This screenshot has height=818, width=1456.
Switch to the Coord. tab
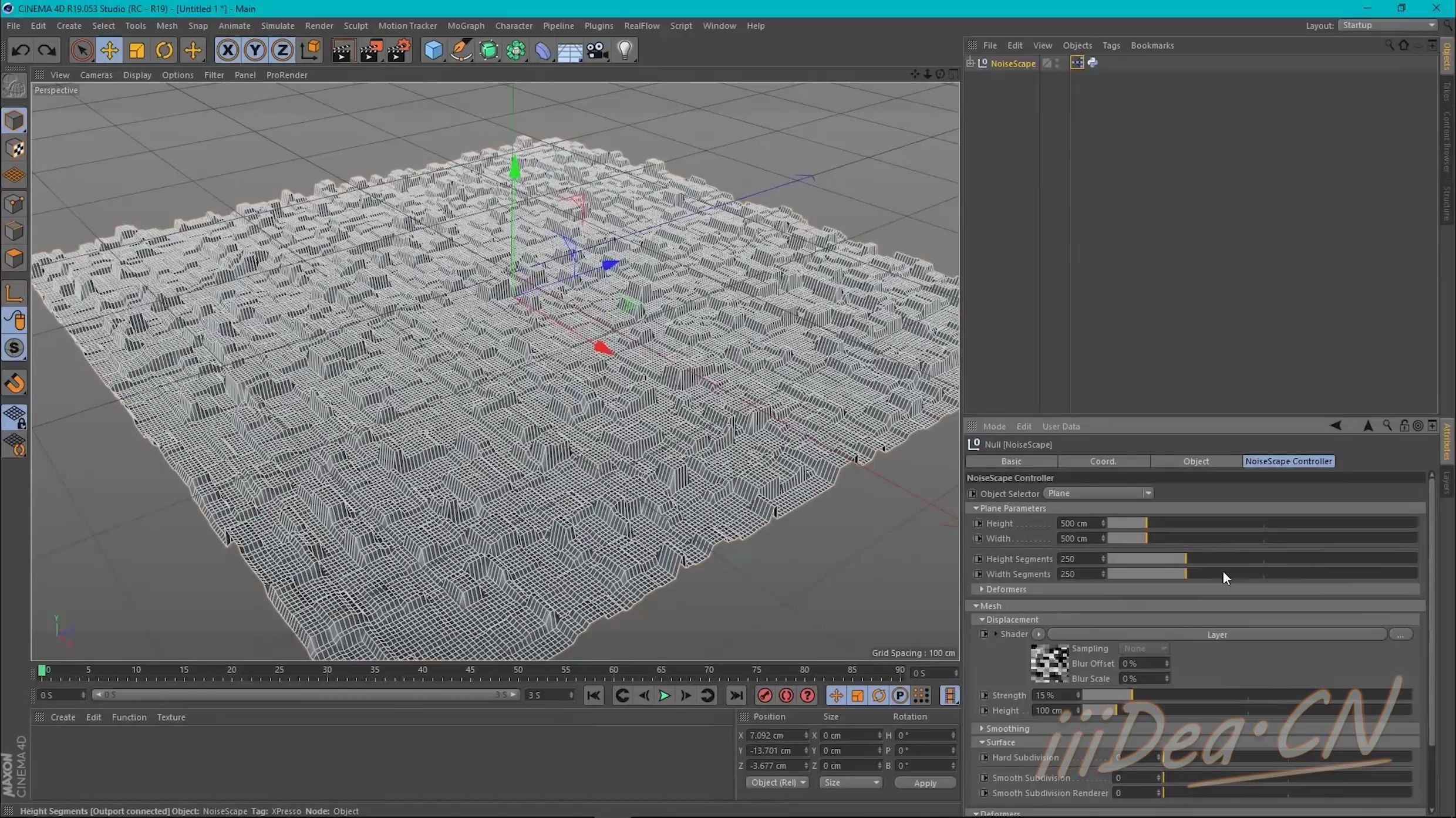pyautogui.click(x=1103, y=461)
